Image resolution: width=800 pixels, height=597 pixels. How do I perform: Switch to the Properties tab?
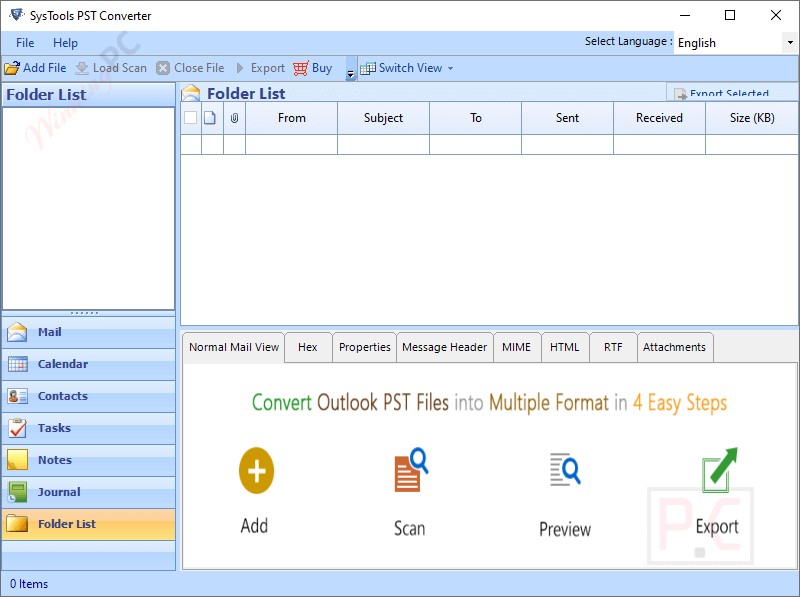364,347
